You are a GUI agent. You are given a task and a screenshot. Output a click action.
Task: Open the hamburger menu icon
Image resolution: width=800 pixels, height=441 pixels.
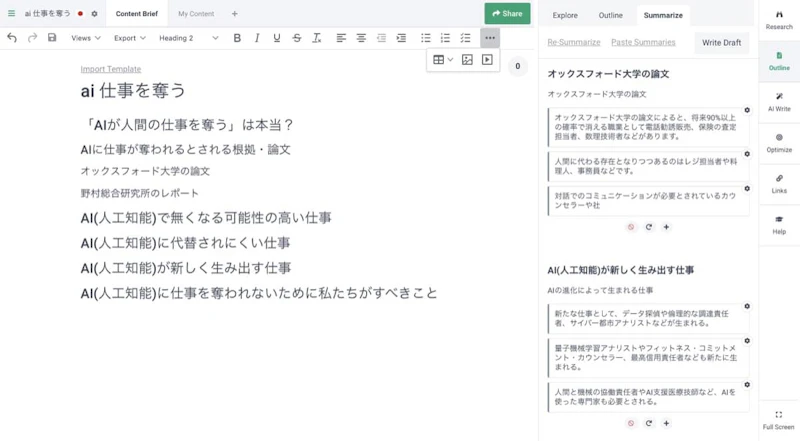tap(11, 14)
